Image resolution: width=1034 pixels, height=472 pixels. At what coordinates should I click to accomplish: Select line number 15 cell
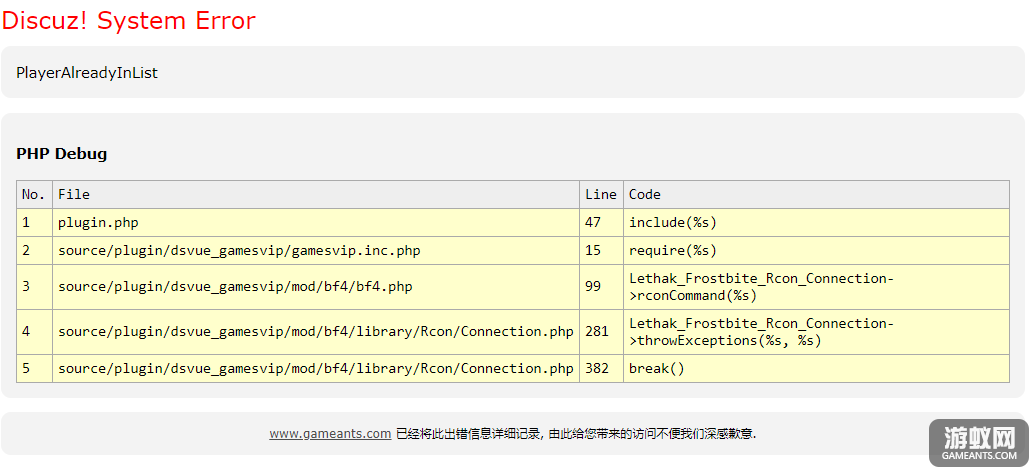coord(601,251)
